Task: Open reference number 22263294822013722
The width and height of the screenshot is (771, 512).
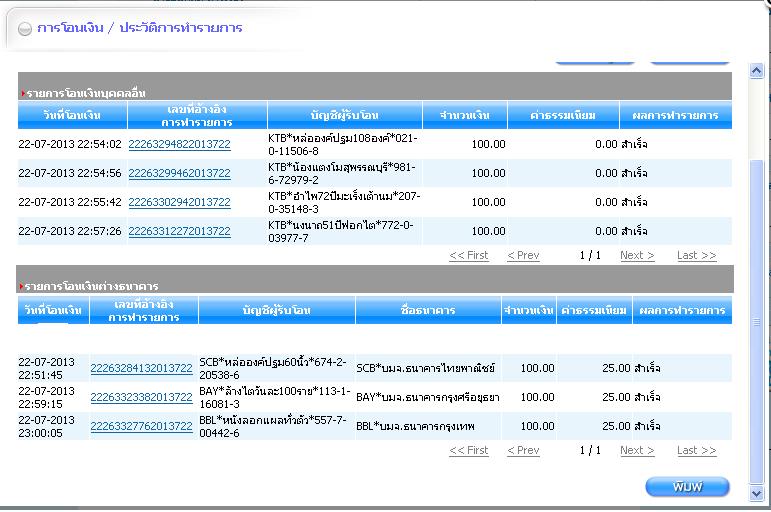Action: [179, 144]
